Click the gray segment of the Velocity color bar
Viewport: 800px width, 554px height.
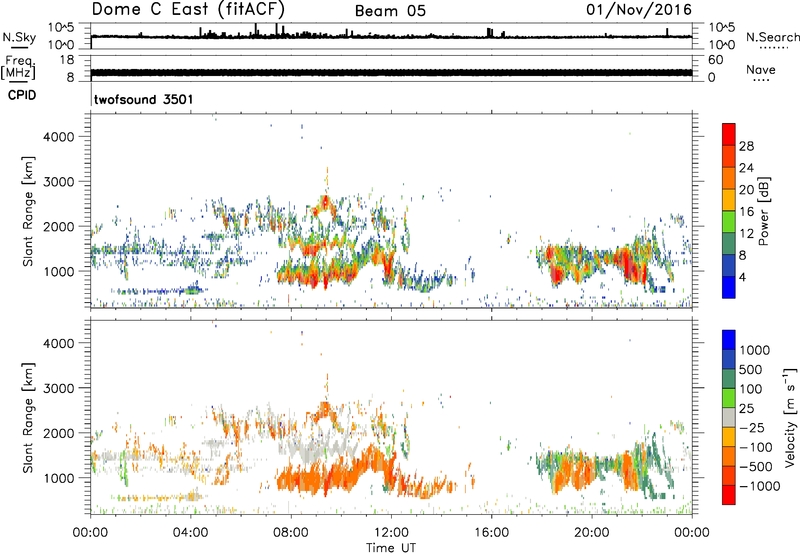coord(729,417)
